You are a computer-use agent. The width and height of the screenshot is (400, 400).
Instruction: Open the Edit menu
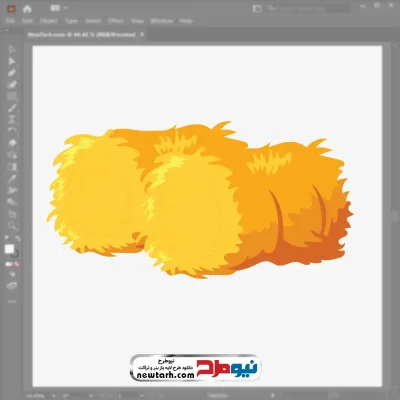click(27, 21)
